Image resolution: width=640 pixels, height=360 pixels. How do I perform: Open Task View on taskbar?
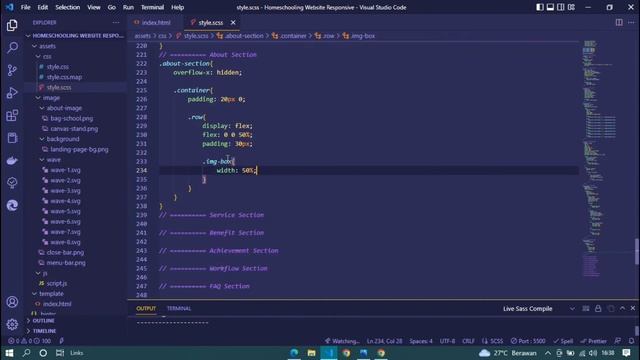[60, 353]
